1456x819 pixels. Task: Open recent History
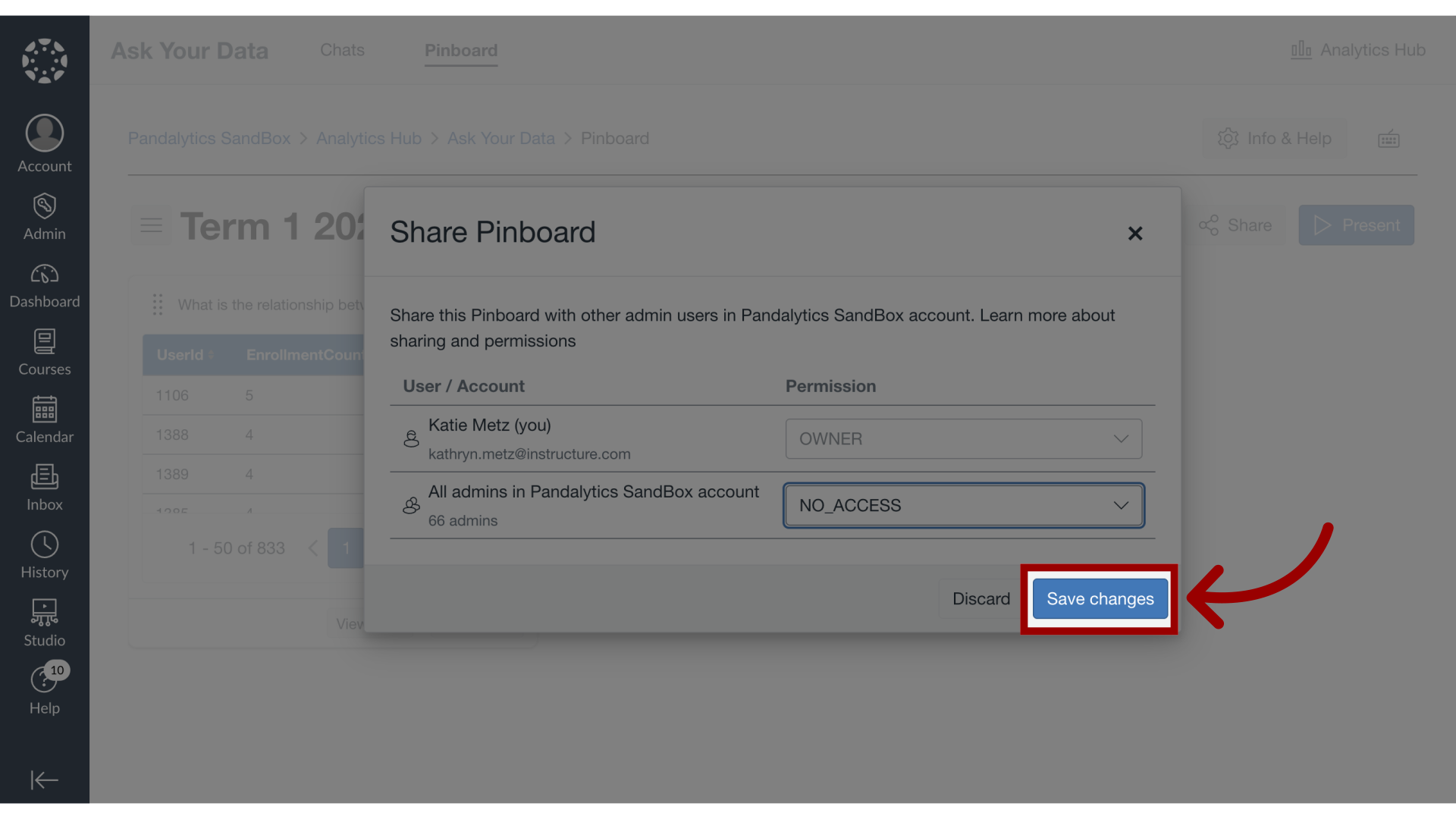point(45,556)
